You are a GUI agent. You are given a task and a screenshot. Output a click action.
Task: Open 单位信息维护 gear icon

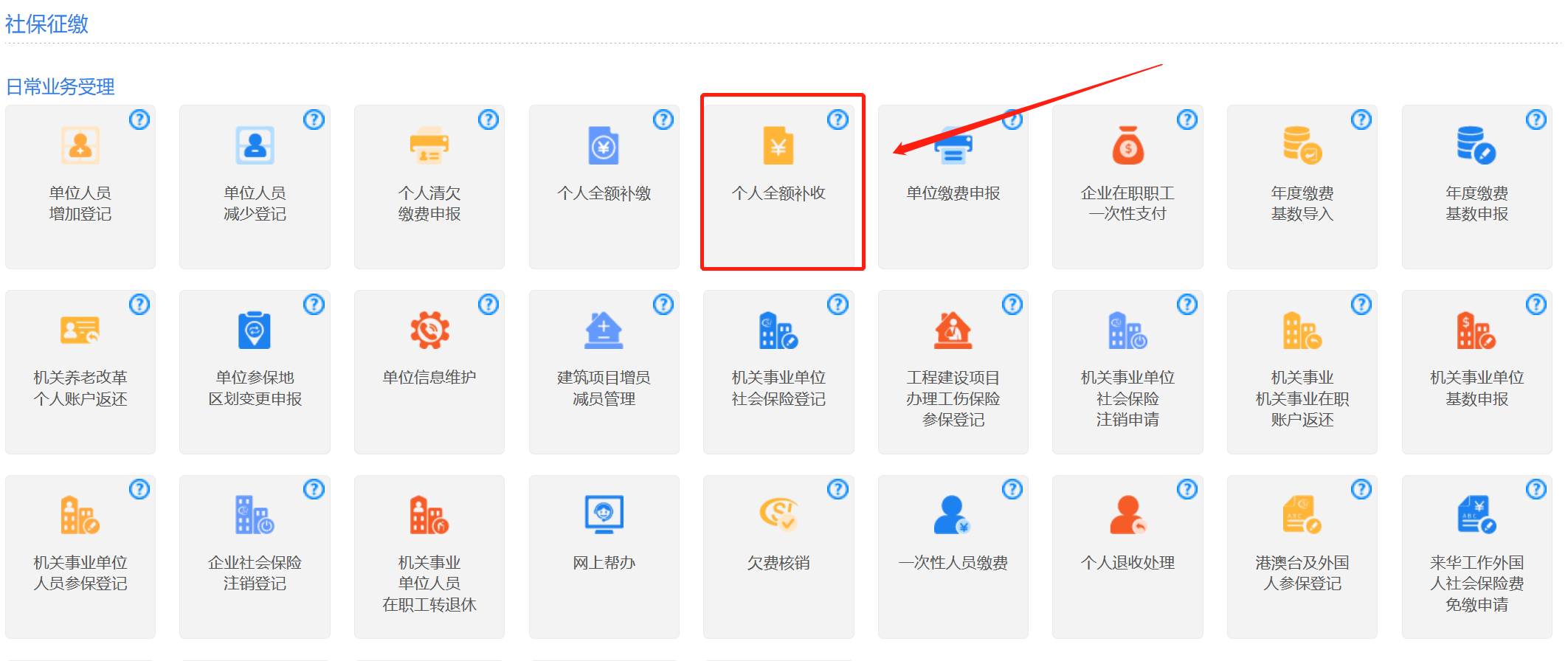(429, 330)
